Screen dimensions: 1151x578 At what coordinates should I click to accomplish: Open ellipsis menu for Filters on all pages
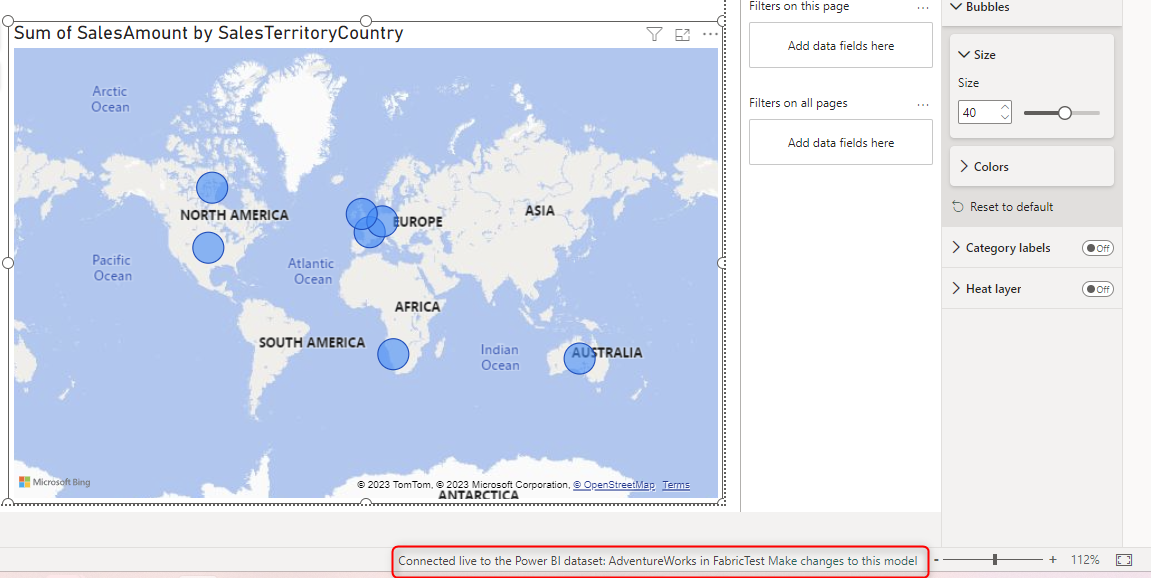pos(923,104)
